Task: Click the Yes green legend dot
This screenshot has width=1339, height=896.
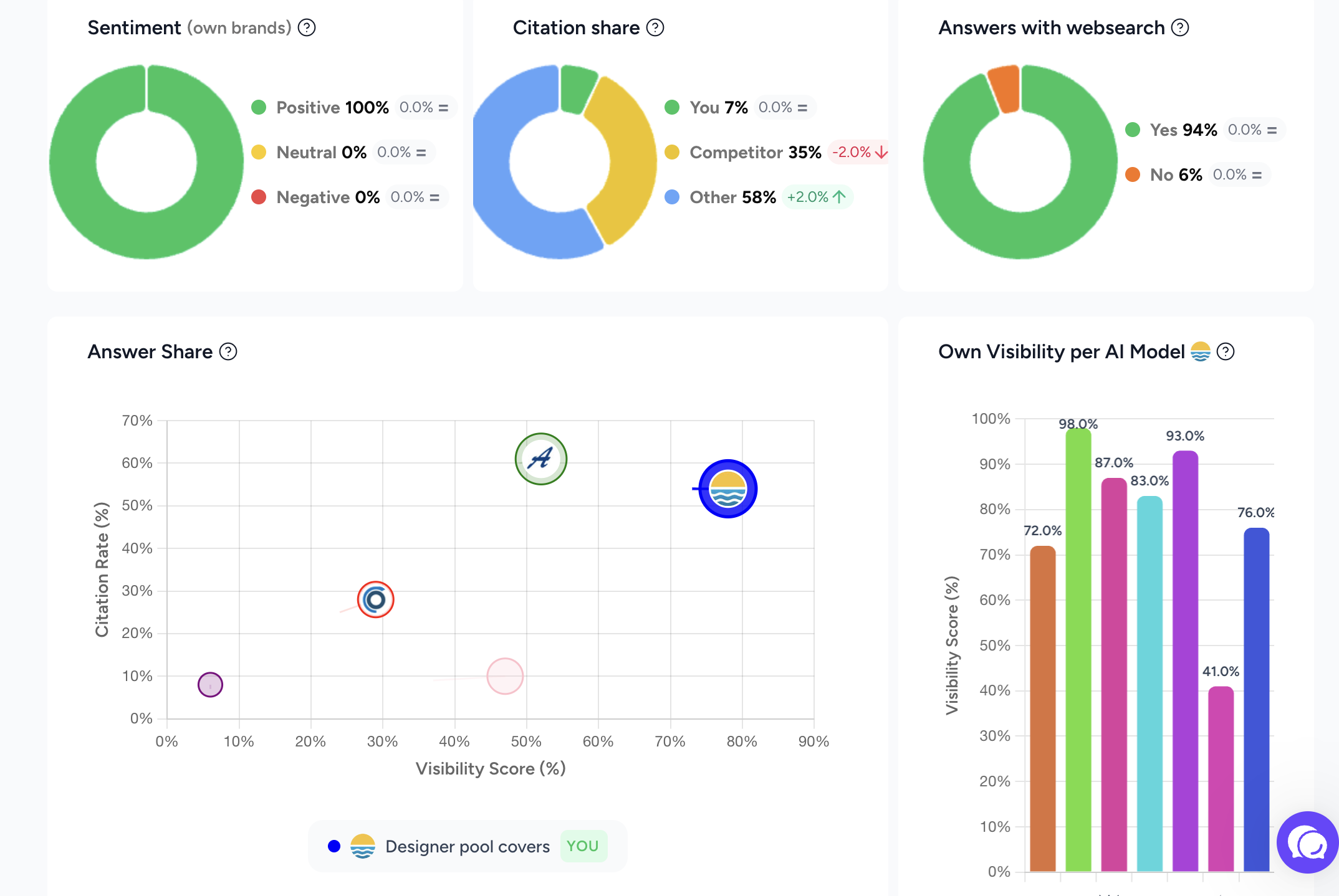Action: [x=1133, y=130]
